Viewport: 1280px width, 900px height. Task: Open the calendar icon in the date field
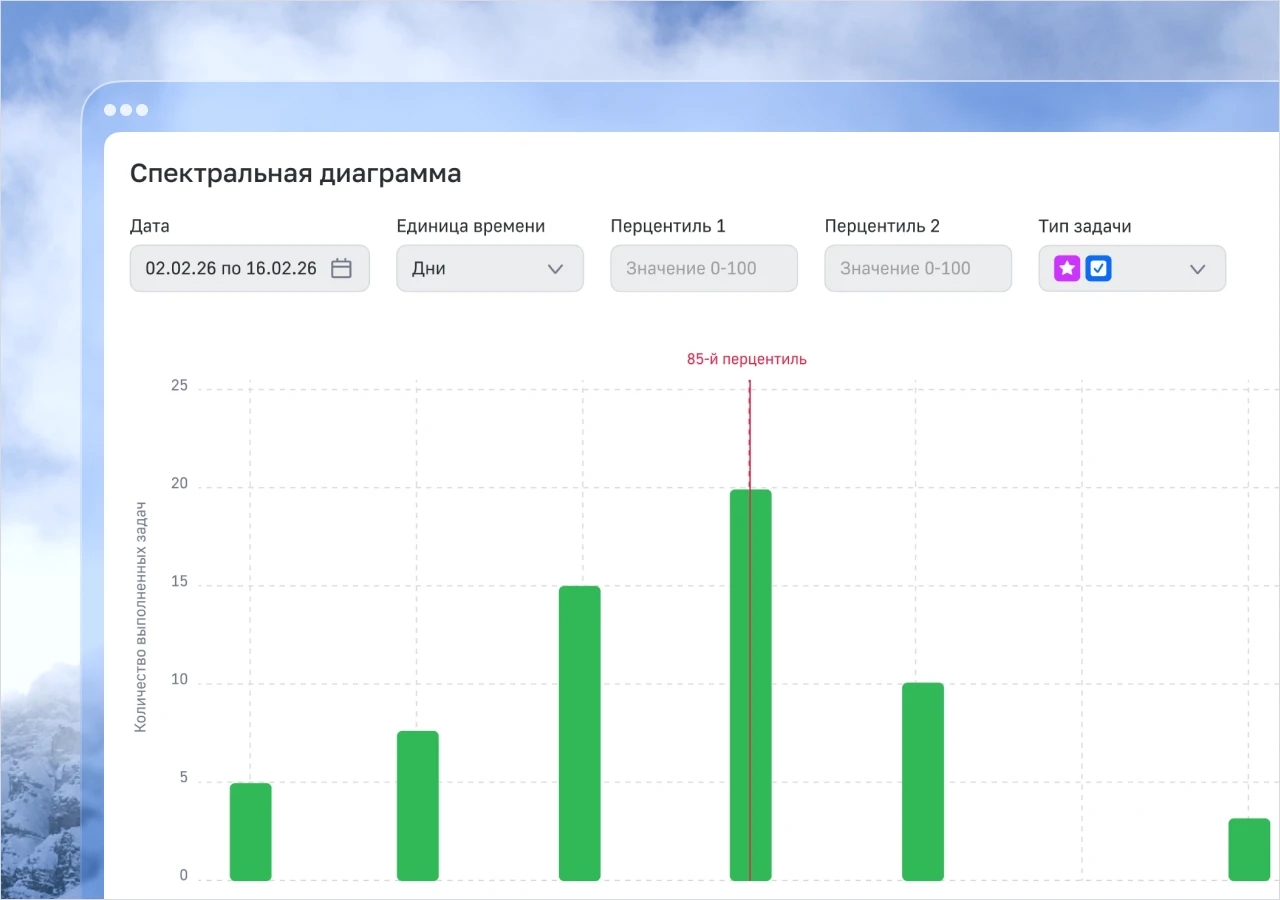click(341, 268)
